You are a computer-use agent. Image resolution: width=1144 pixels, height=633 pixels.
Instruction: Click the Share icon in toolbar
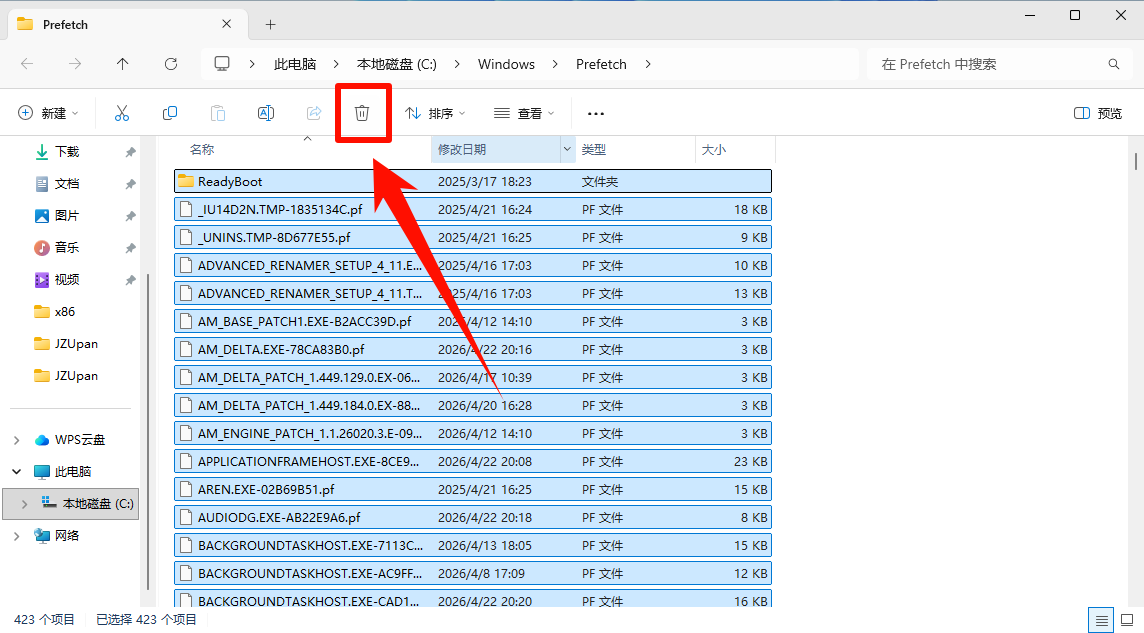tap(314, 113)
